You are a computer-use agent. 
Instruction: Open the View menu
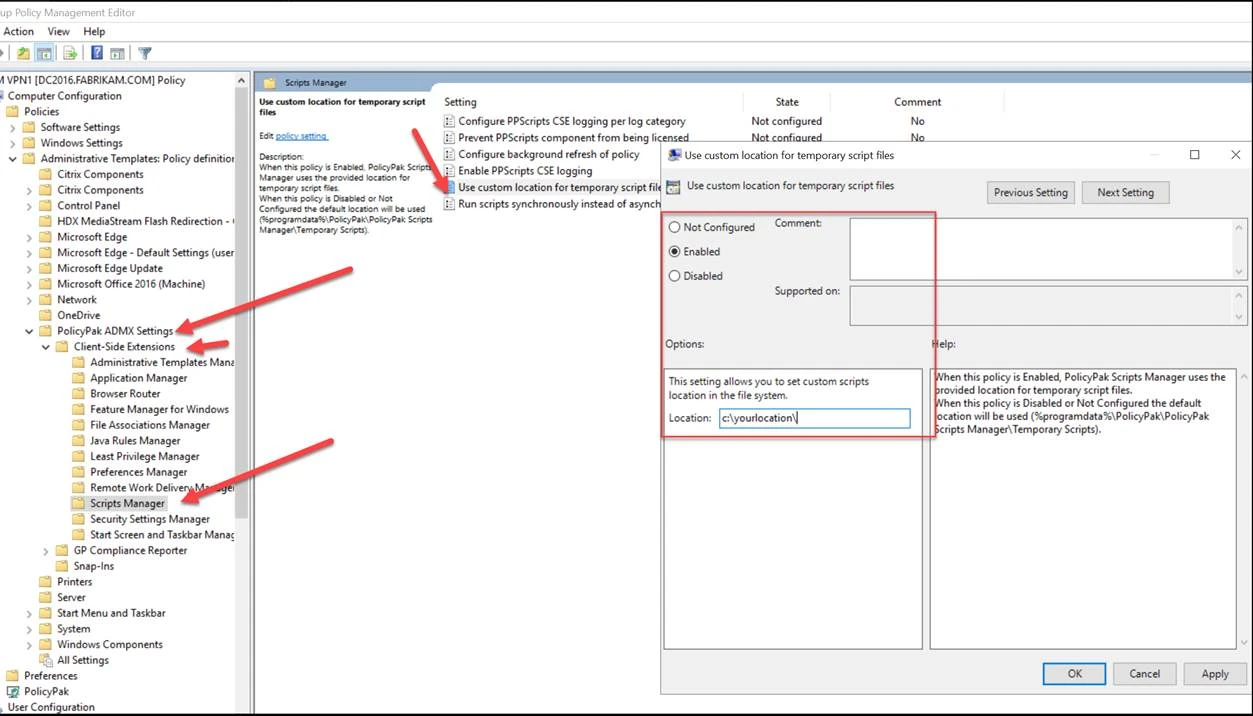pyautogui.click(x=59, y=32)
